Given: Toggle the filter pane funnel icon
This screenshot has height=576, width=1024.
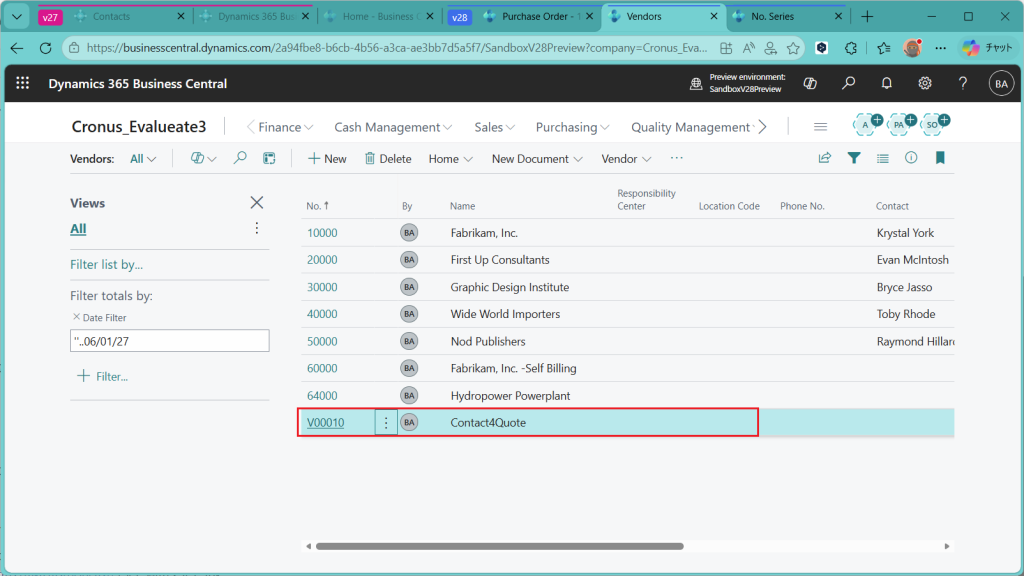Looking at the screenshot, I should 854,158.
